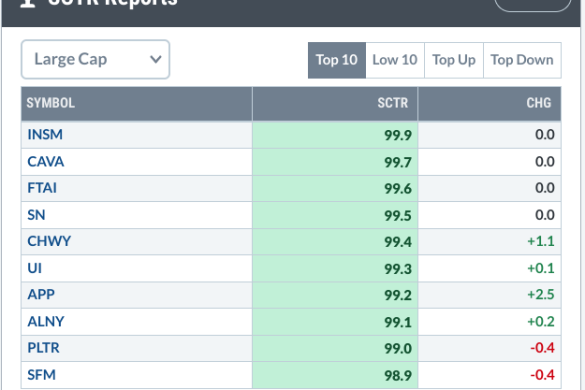Open the ALNY symbol link
The height and width of the screenshot is (390, 585).
coord(46,322)
